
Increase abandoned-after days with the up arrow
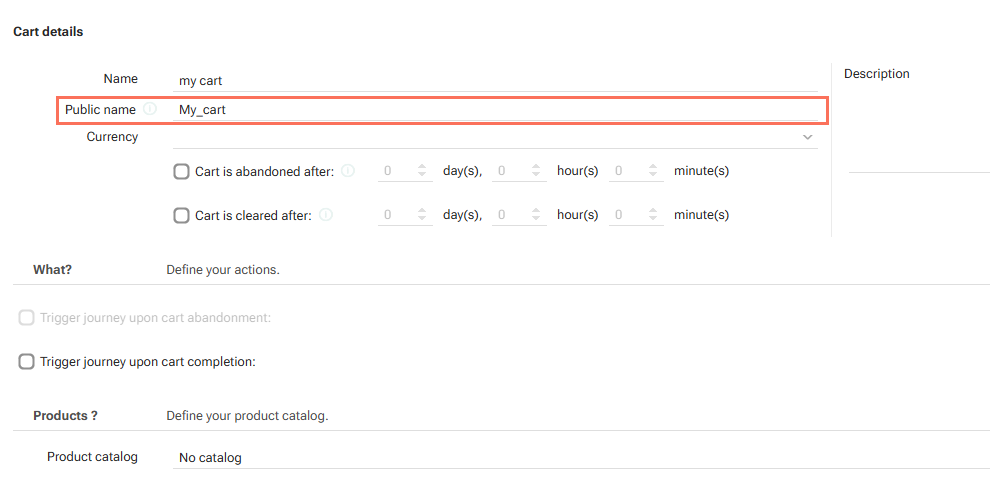coord(422,167)
